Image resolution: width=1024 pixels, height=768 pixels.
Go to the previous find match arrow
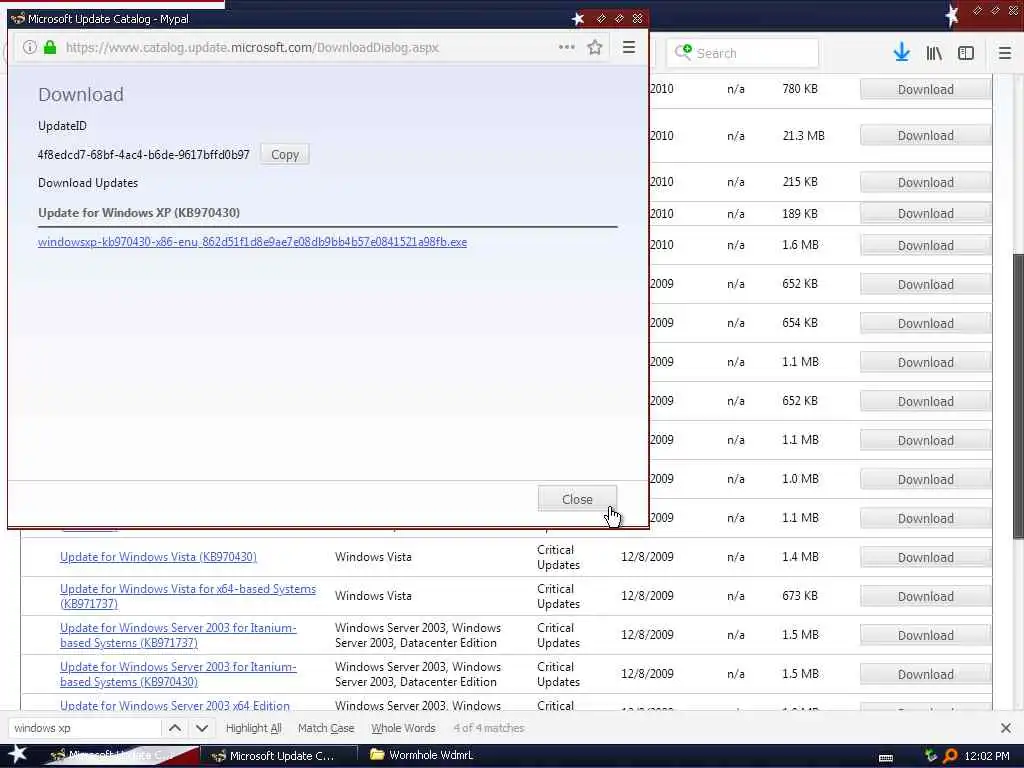(x=175, y=728)
